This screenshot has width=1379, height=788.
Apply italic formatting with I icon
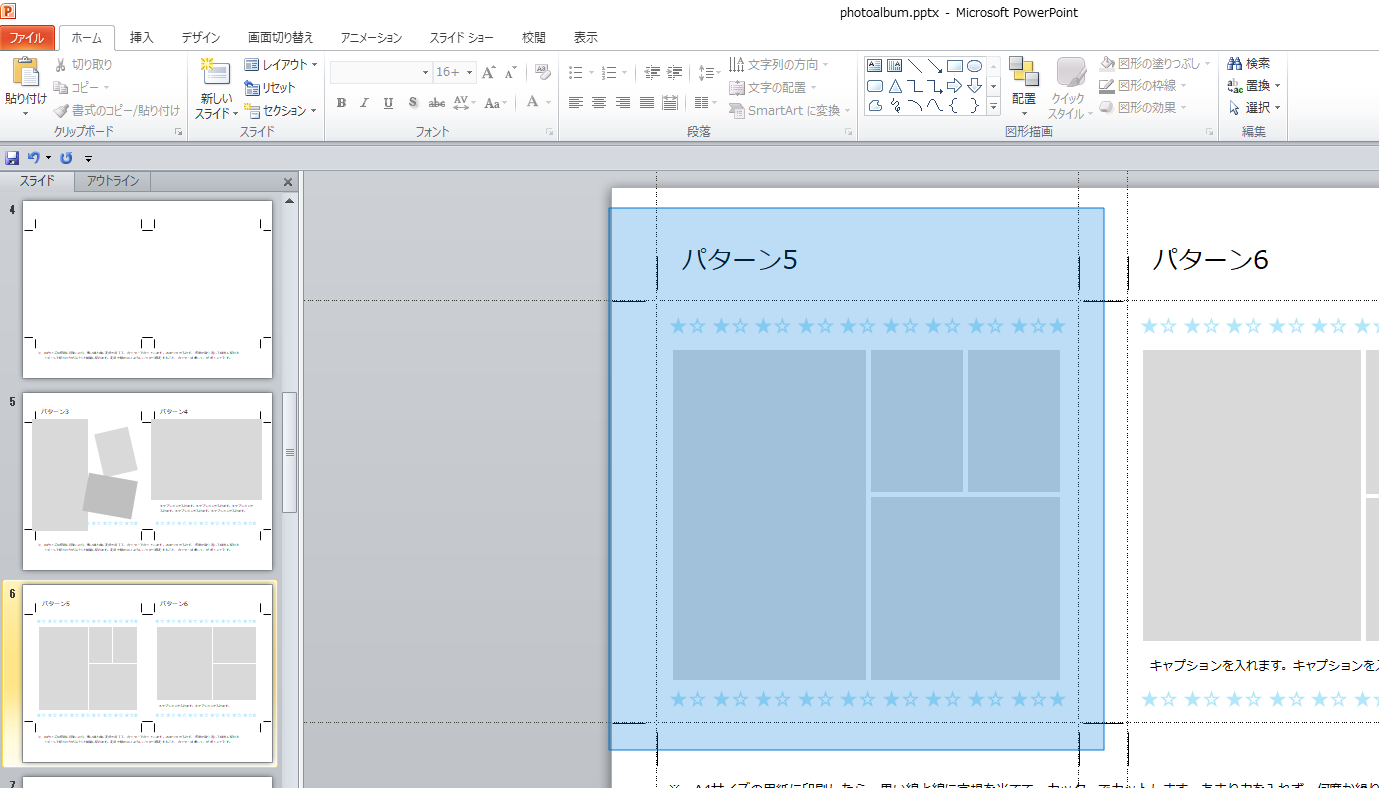click(x=364, y=102)
